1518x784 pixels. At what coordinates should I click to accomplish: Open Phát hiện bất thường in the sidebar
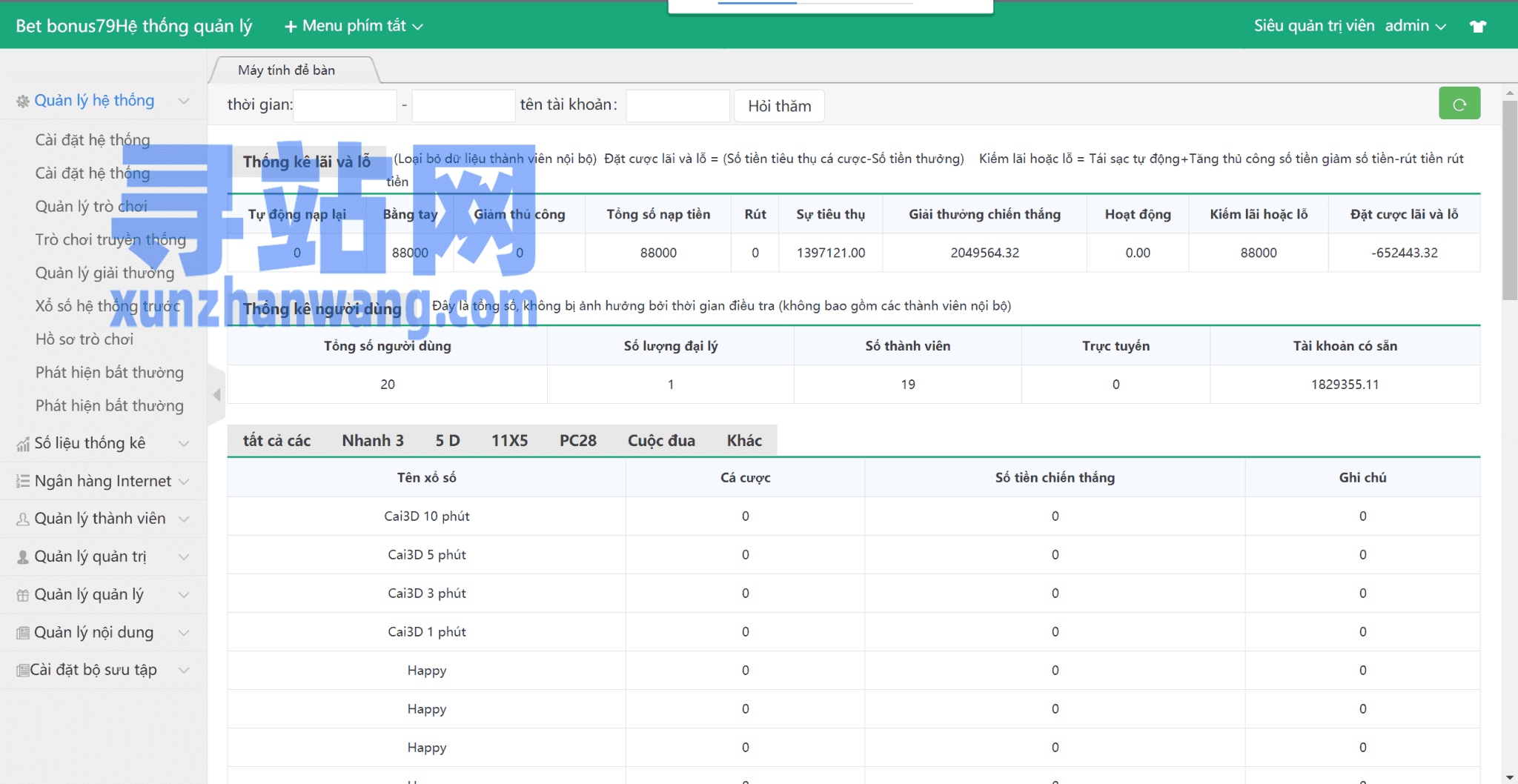[x=110, y=373]
